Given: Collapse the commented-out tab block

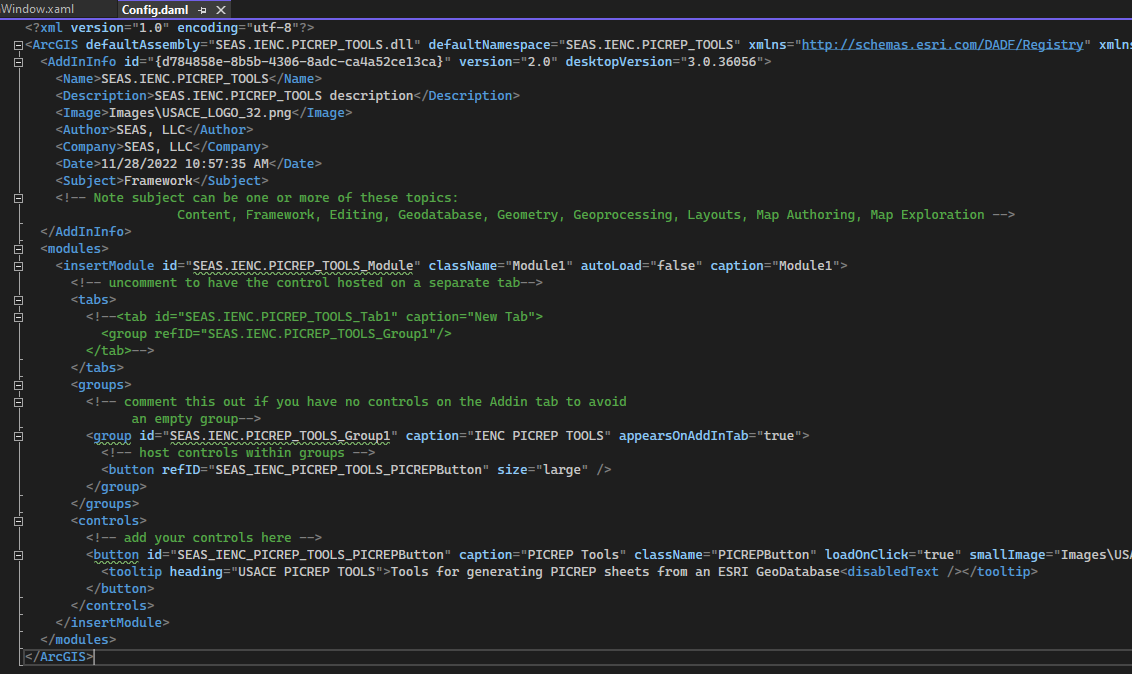Looking at the screenshot, I should pos(17,316).
